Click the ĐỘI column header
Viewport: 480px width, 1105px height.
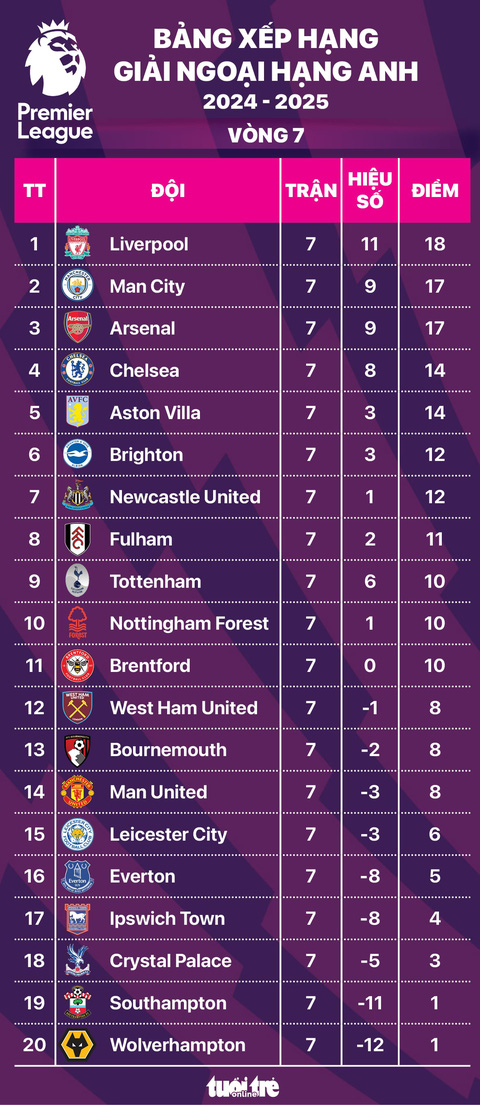(x=168, y=190)
